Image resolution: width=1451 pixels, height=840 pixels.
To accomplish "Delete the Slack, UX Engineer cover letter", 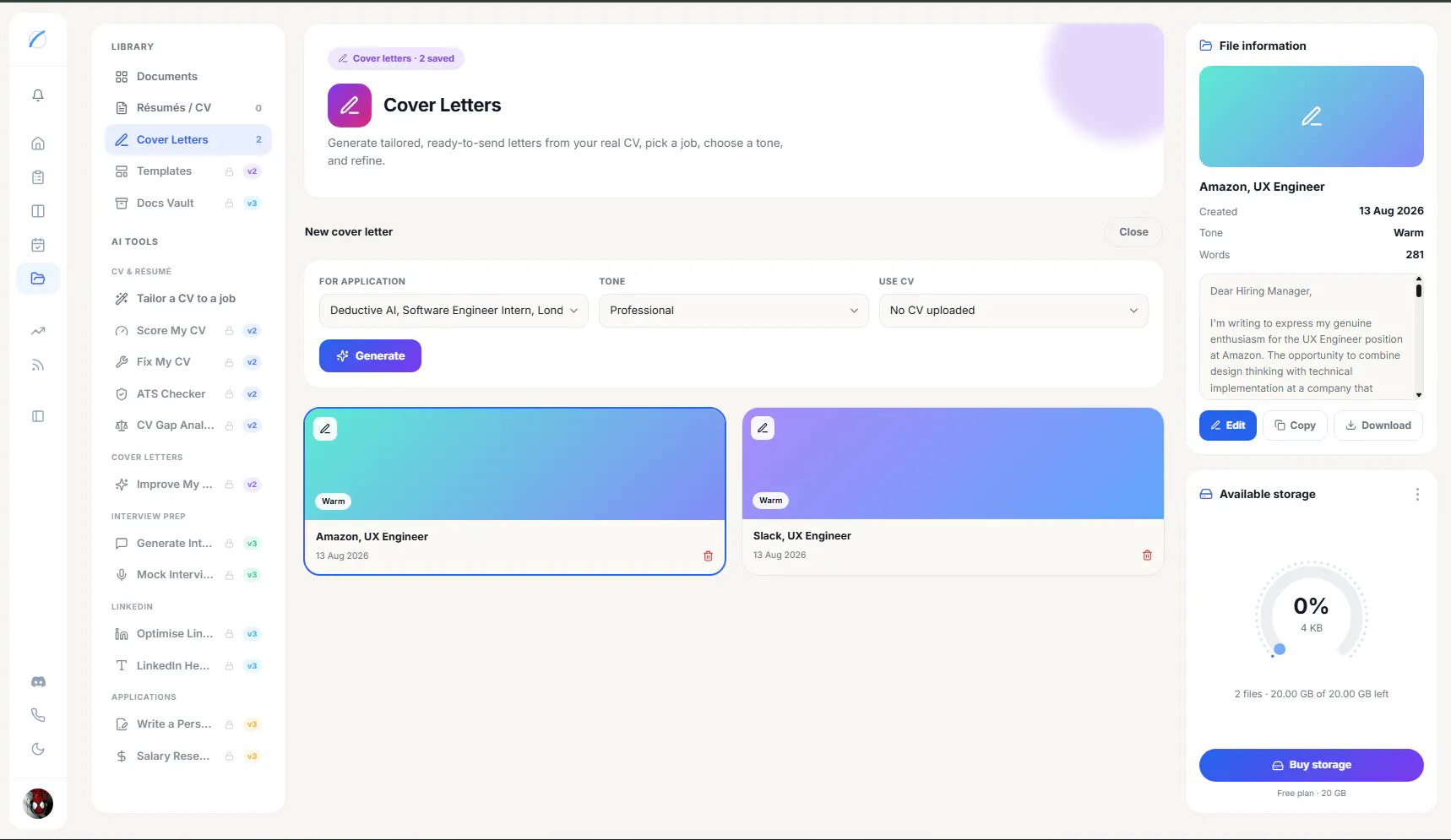I will point(1147,555).
